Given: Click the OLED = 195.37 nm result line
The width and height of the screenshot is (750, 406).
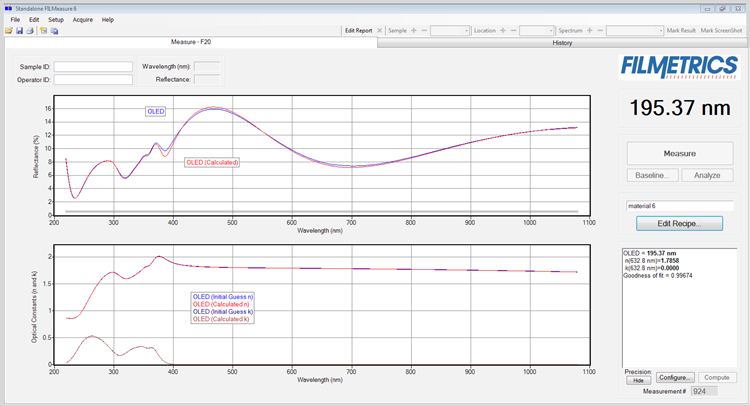Looking at the screenshot, I should 650,253.
